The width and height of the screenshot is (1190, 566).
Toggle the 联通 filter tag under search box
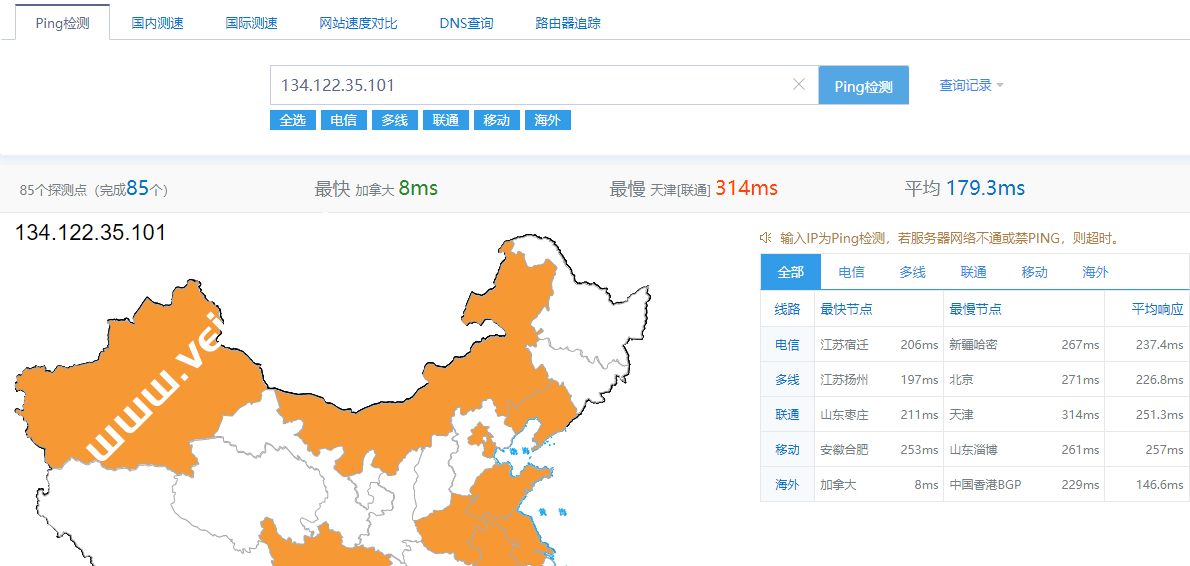coord(445,120)
